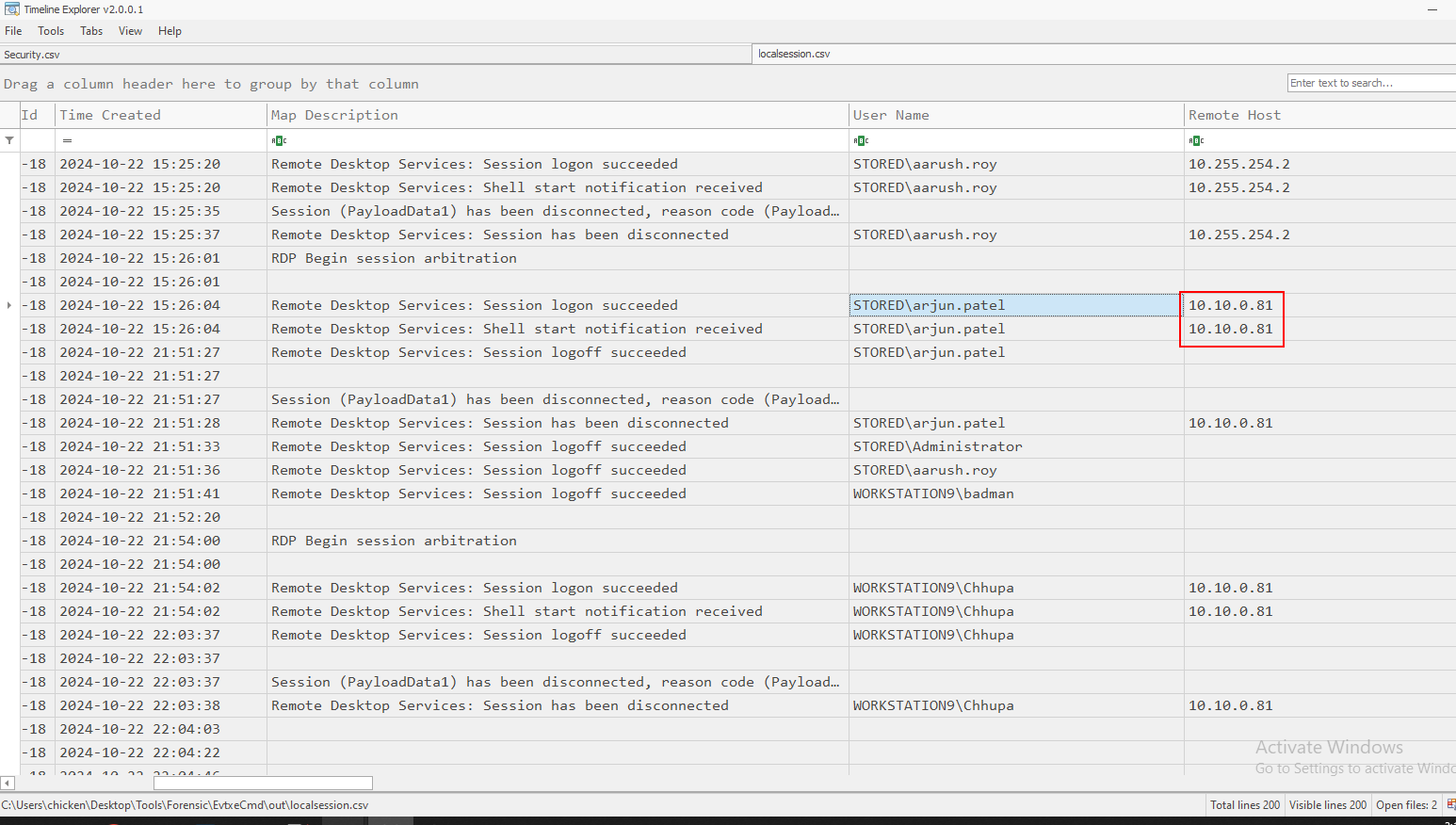Click the filter funnel icon in filter row

point(9,140)
